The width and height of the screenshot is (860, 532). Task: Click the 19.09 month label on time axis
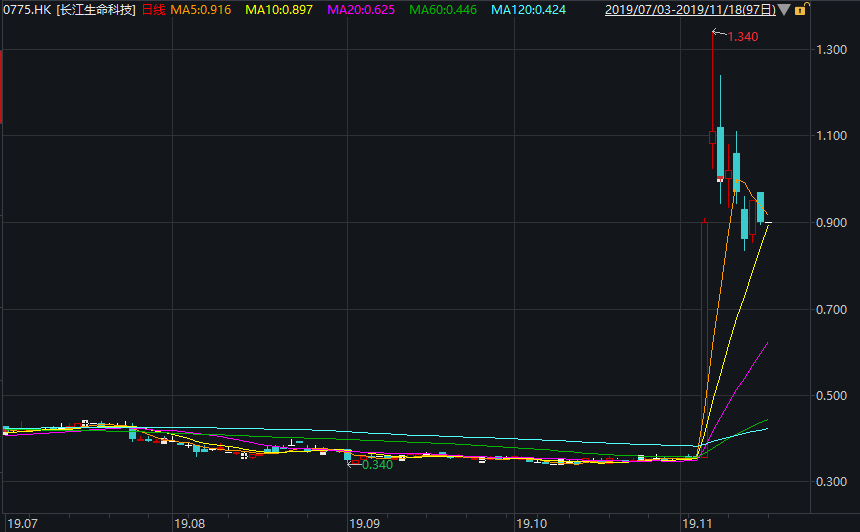pos(364,523)
